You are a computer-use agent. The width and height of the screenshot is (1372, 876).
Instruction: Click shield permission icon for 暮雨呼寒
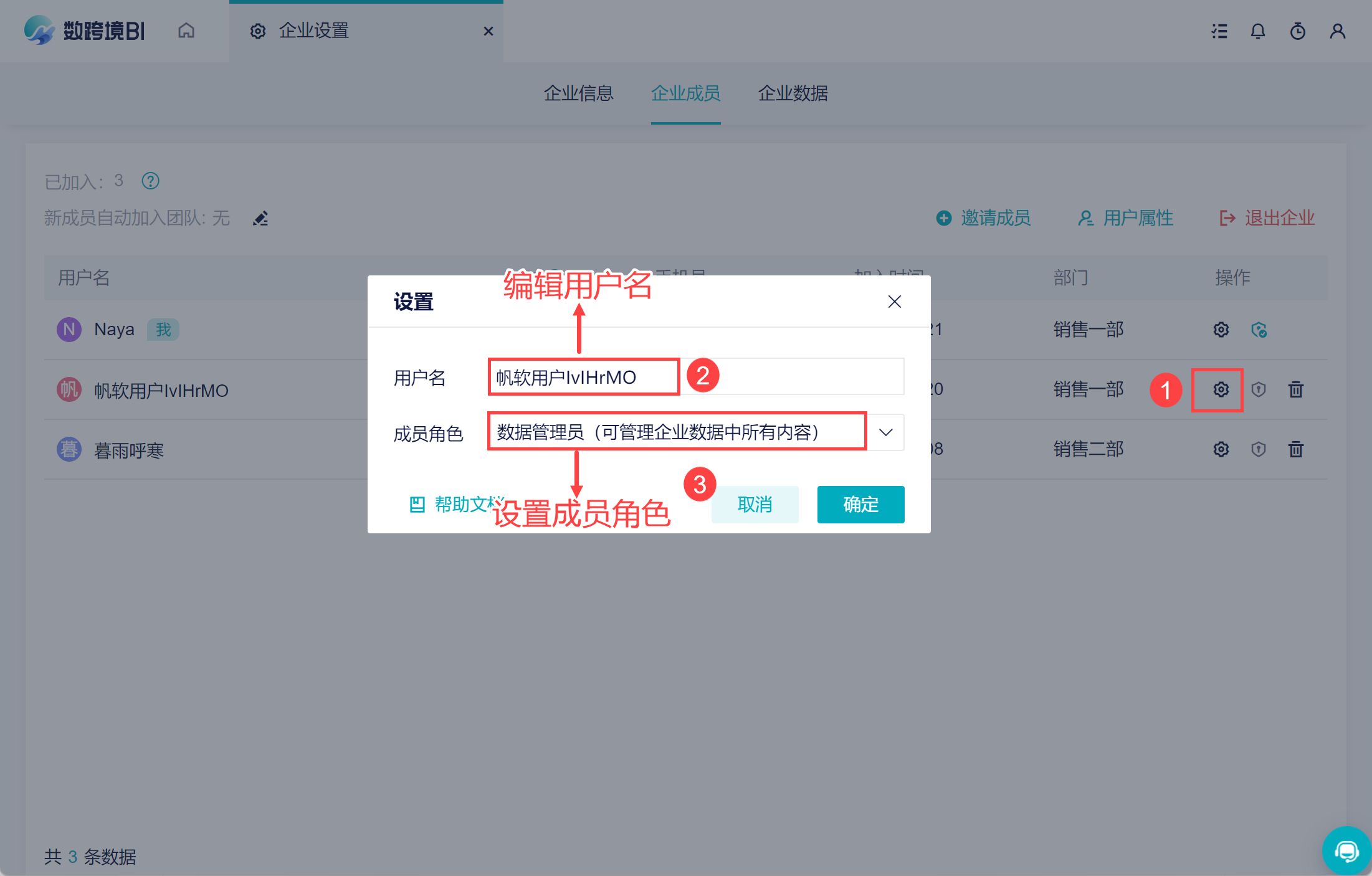coord(1259,449)
